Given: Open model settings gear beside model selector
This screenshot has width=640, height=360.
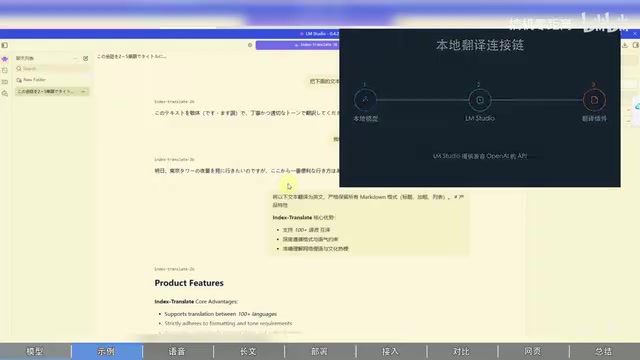Looking at the screenshot, I should coord(250,45).
